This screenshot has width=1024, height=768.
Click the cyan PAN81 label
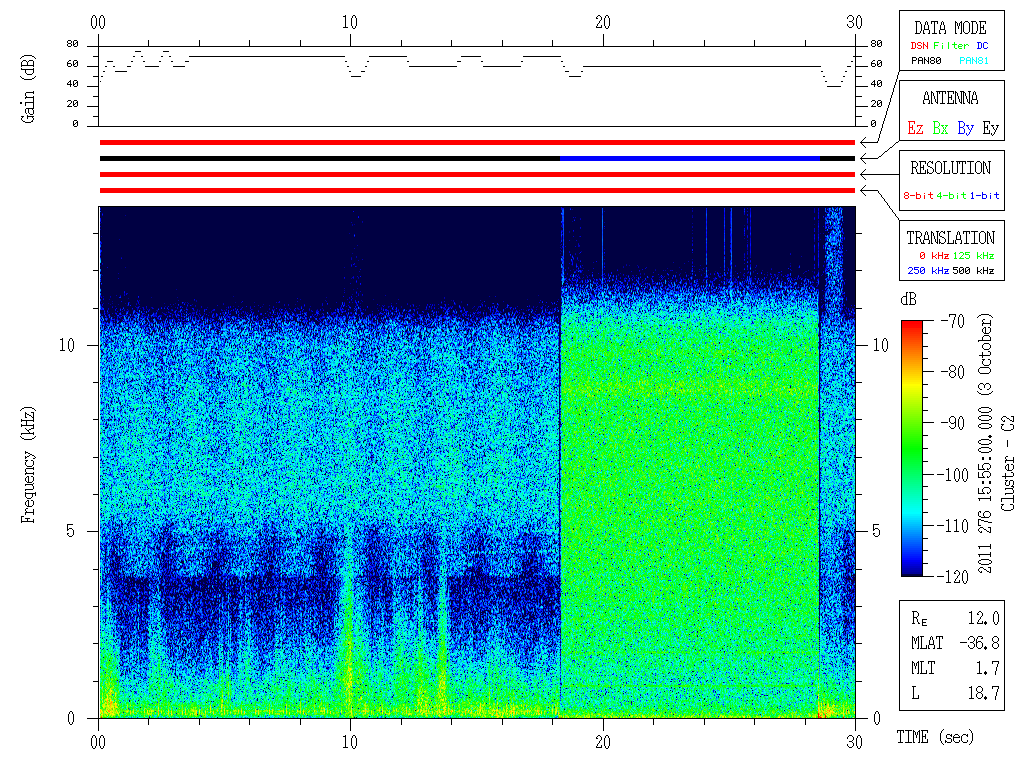click(x=974, y=61)
